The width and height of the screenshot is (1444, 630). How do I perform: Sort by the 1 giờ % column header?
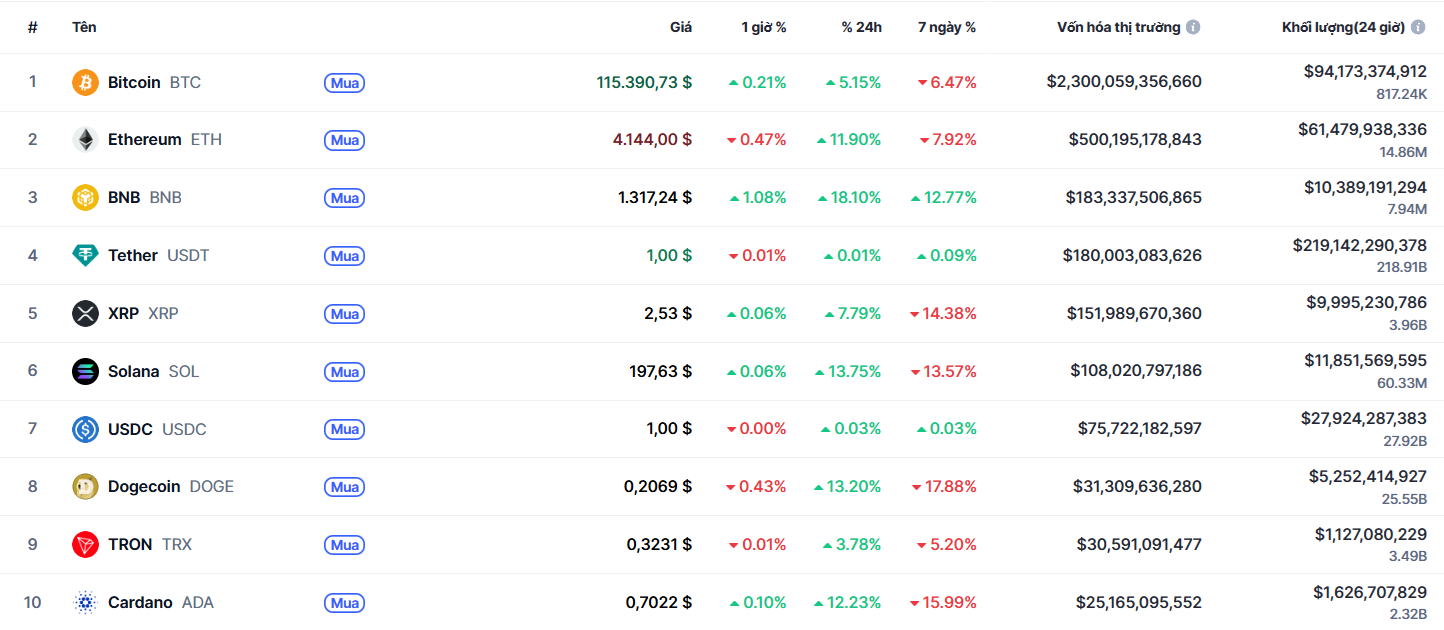[764, 27]
